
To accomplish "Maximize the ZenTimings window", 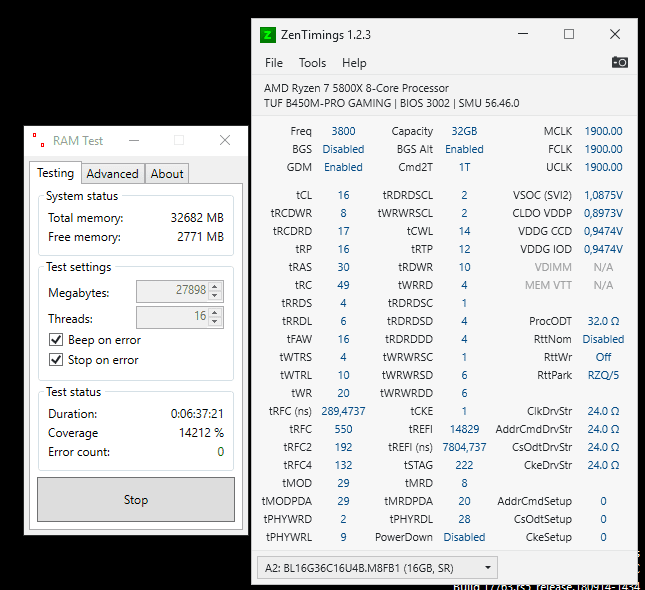I will (x=569, y=34).
